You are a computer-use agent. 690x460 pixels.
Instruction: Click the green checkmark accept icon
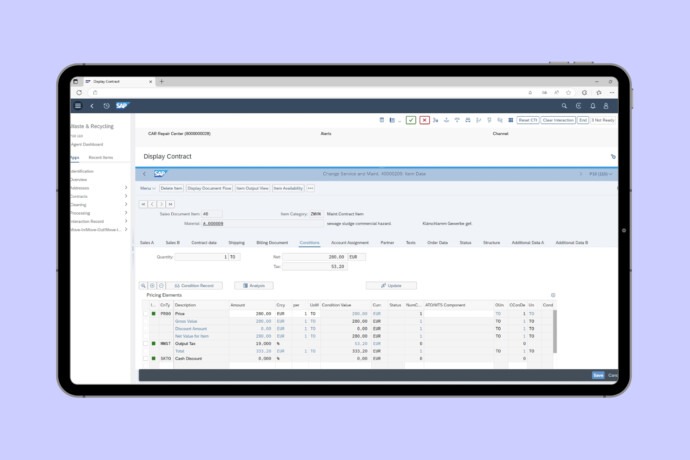click(411, 120)
